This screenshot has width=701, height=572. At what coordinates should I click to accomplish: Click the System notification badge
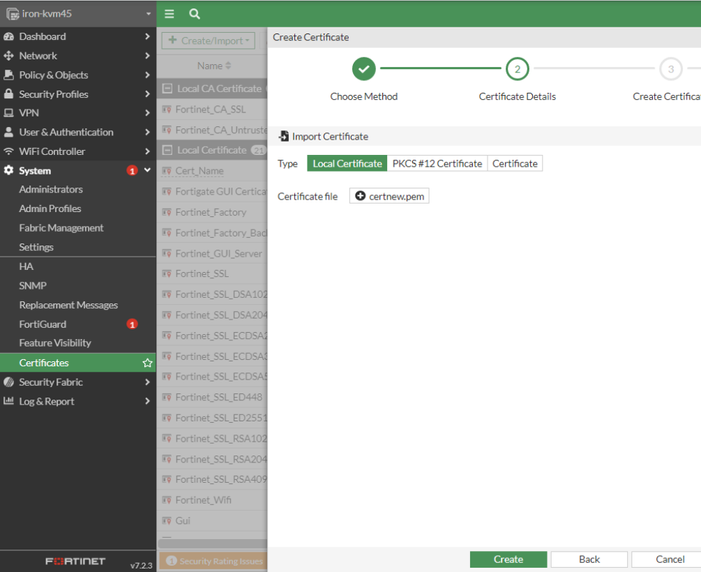(x=132, y=171)
